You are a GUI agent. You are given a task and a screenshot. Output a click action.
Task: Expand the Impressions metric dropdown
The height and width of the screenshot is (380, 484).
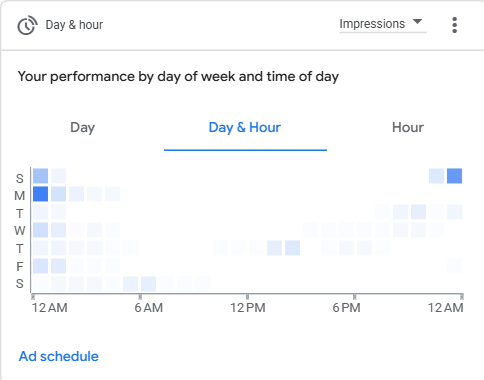[x=382, y=24]
